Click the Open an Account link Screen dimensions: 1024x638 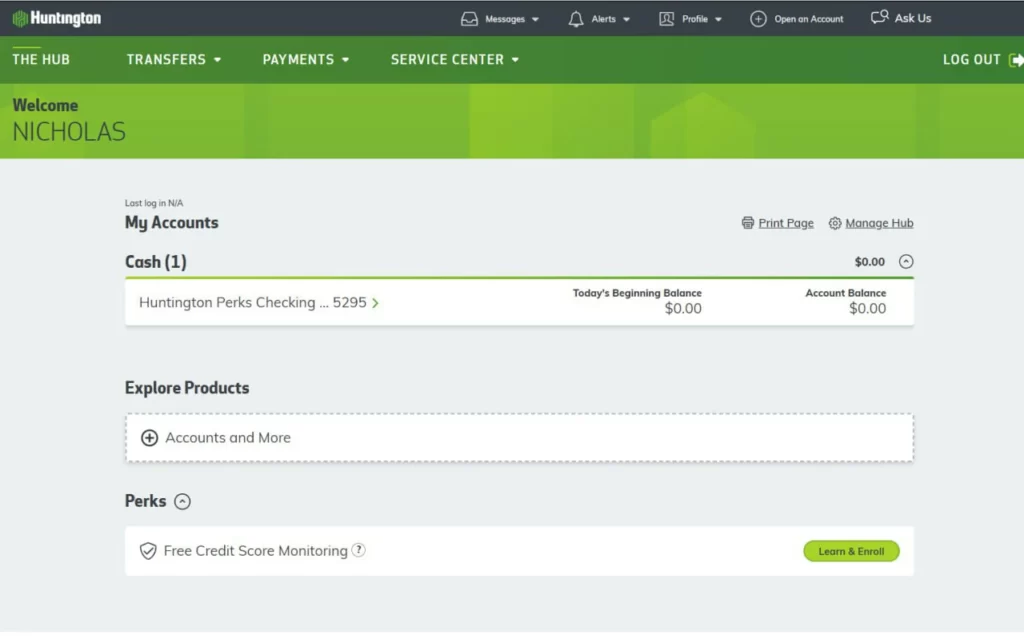point(808,19)
